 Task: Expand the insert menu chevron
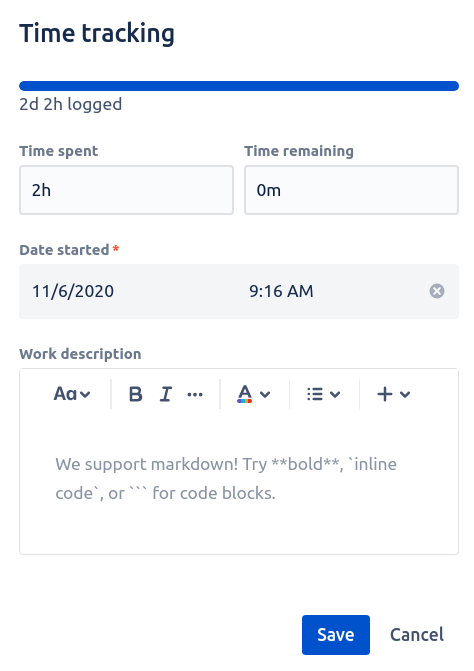click(405, 395)
